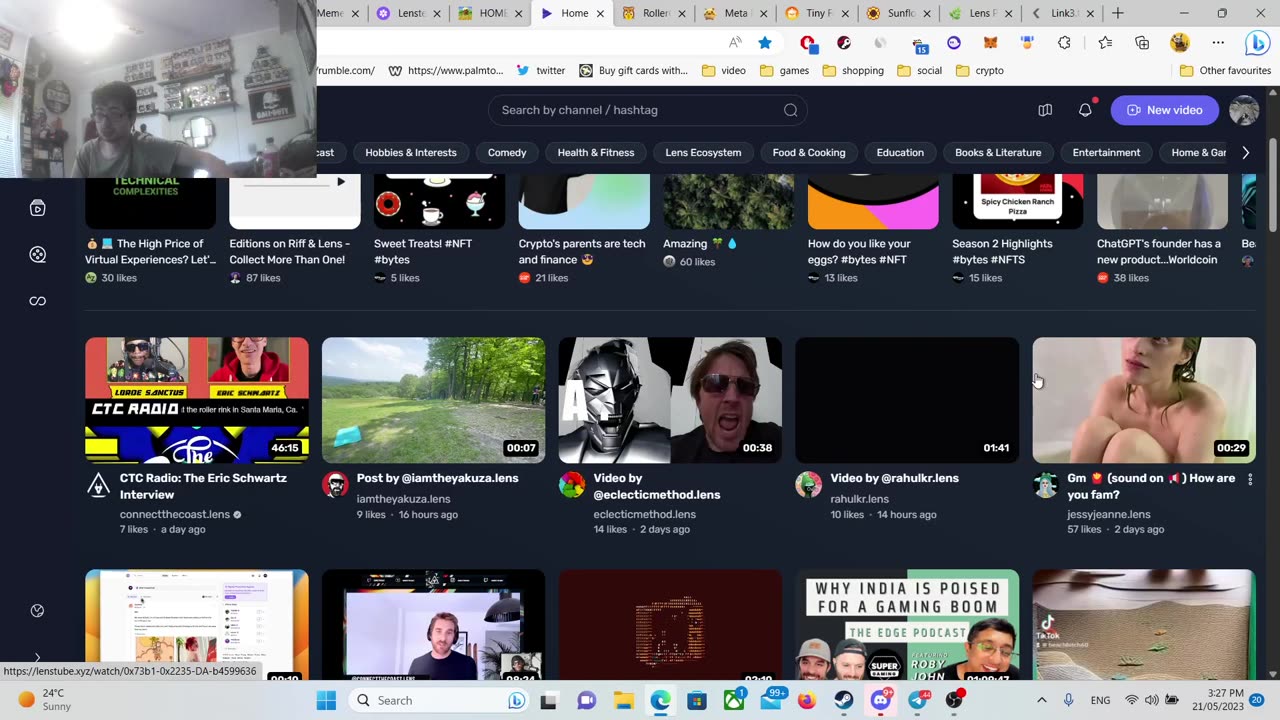The width and height of the screenshot is (1280, 720).
Task: Show hidden system tray icons
Action: pos(1041,700)
